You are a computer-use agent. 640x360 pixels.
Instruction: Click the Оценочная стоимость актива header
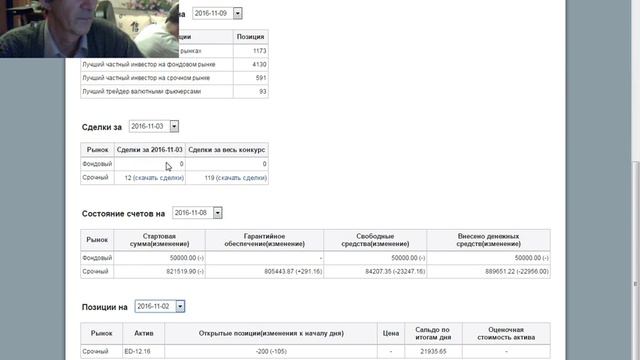[506, 333]
